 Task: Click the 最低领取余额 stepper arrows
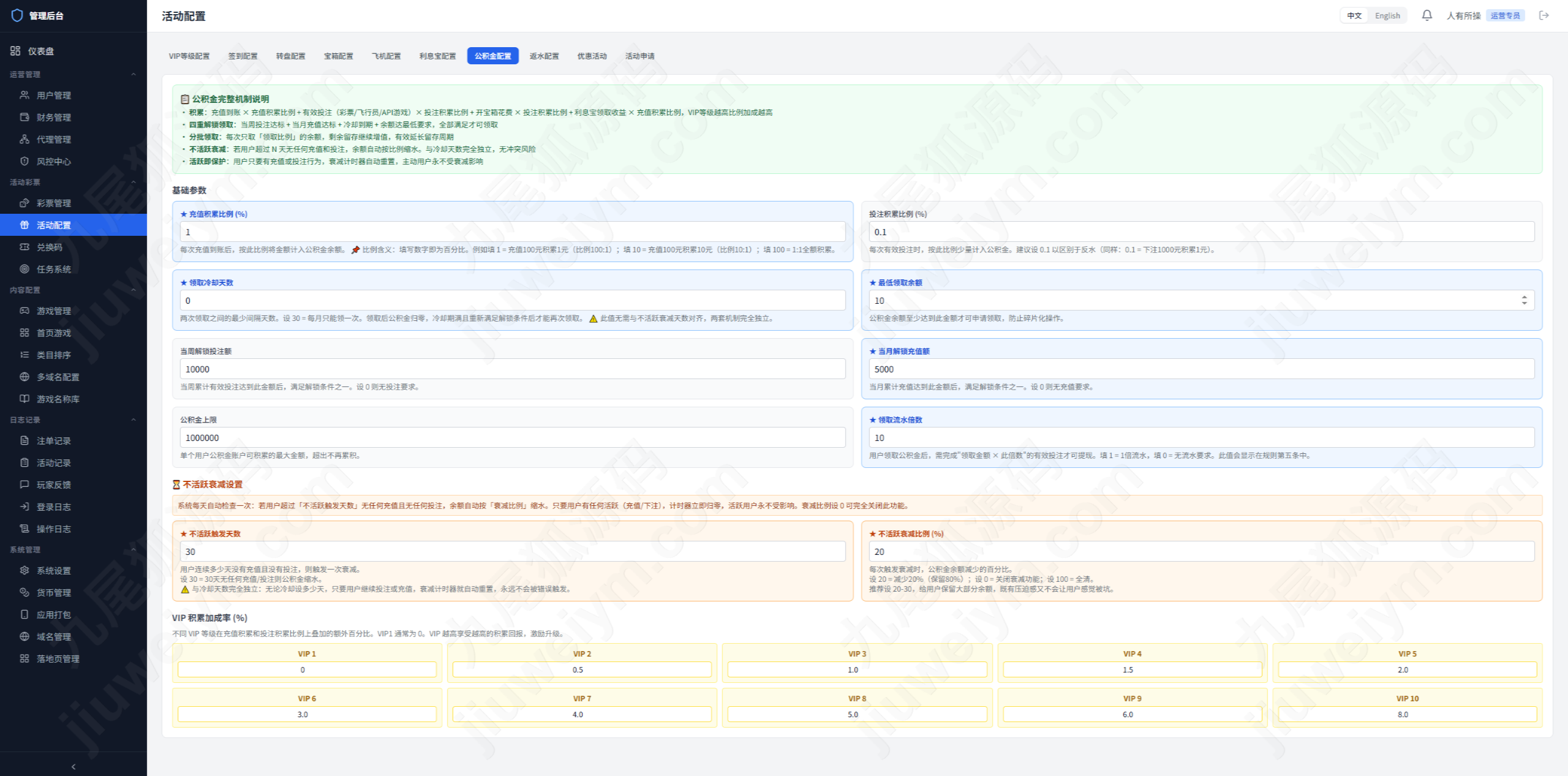point(1524,300)
